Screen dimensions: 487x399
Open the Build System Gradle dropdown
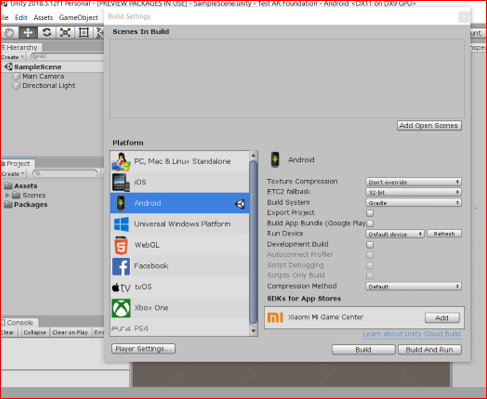(413, 202)
